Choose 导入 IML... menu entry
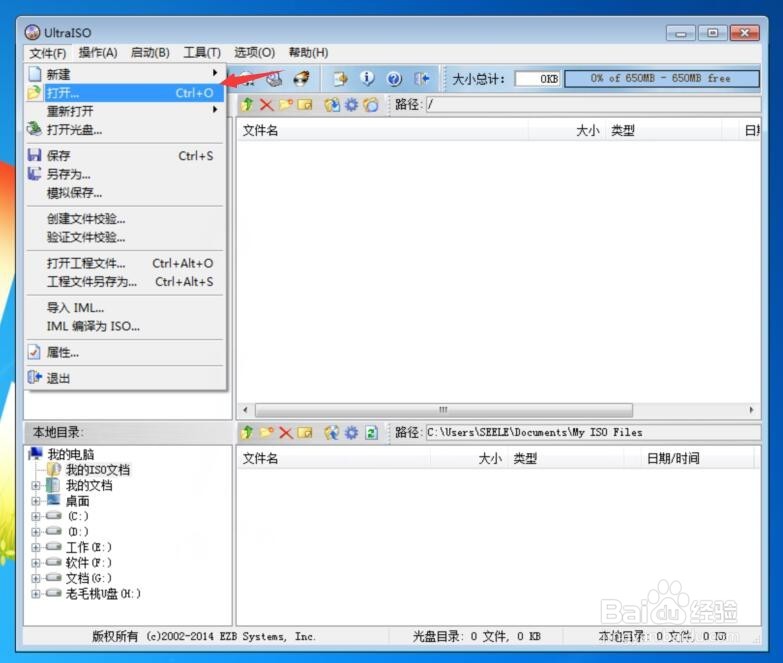 click(x=125, y=308)
